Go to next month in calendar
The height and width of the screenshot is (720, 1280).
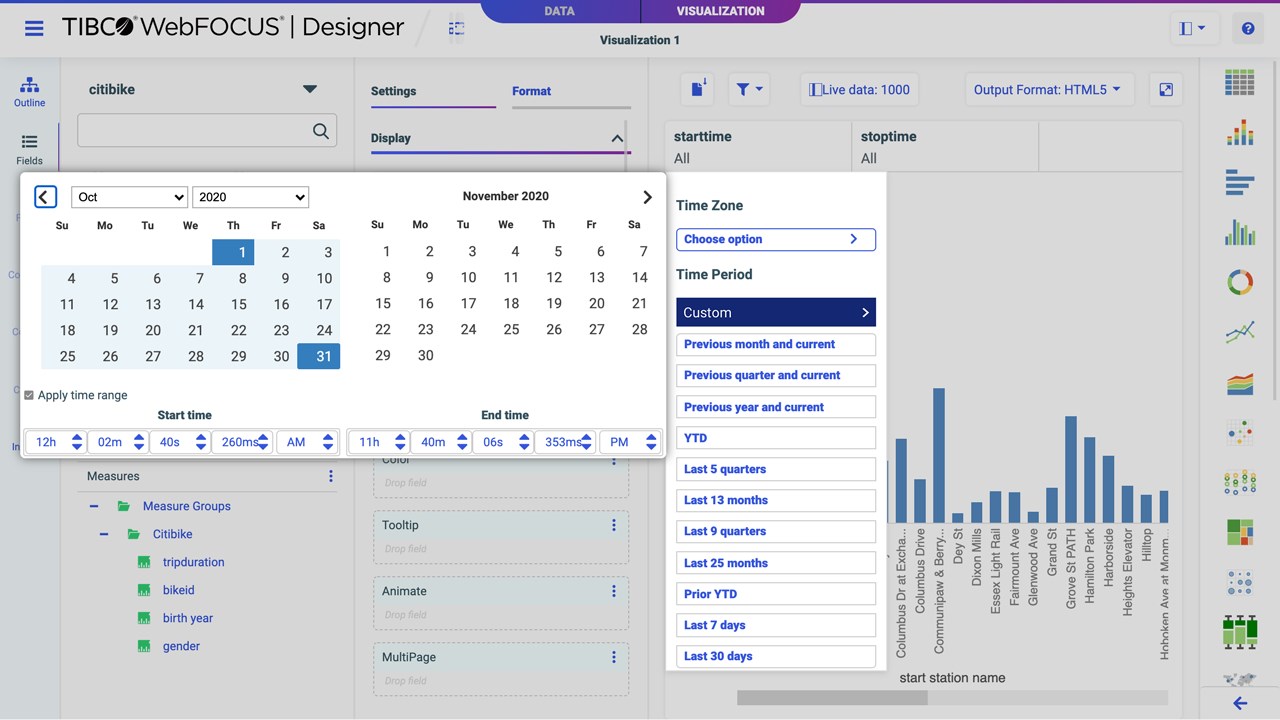pyautogui.click(x=647, y=197)
